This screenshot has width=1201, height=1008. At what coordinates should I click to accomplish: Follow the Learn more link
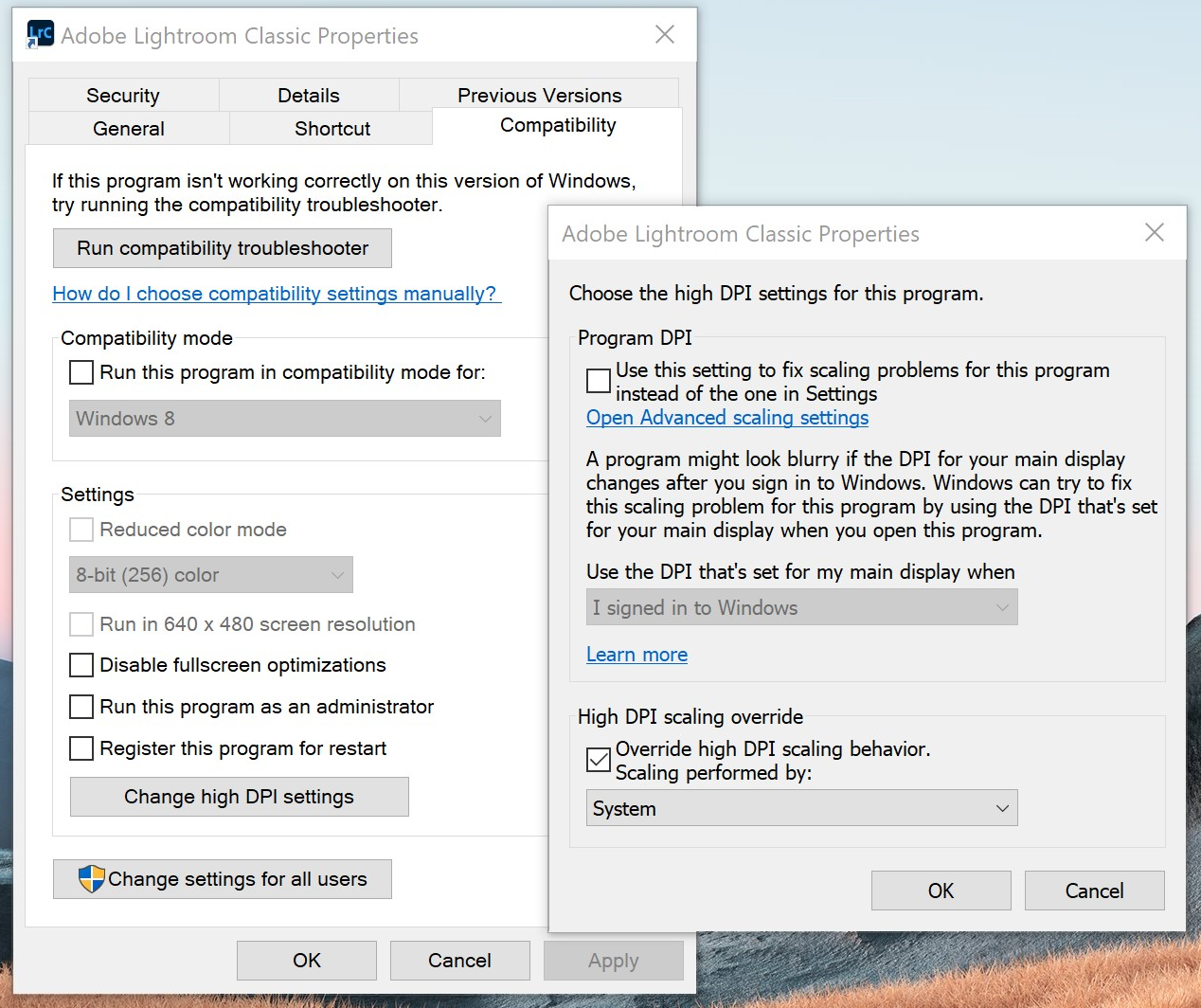point(636,654)
